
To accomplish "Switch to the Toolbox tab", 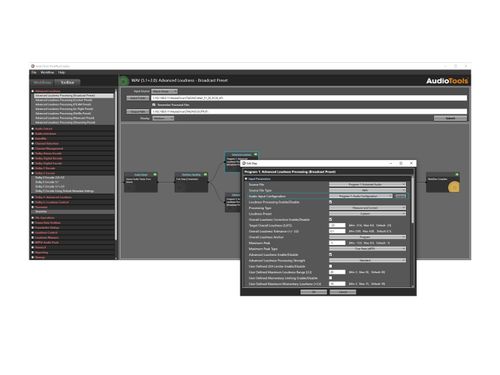I will 67,82.
